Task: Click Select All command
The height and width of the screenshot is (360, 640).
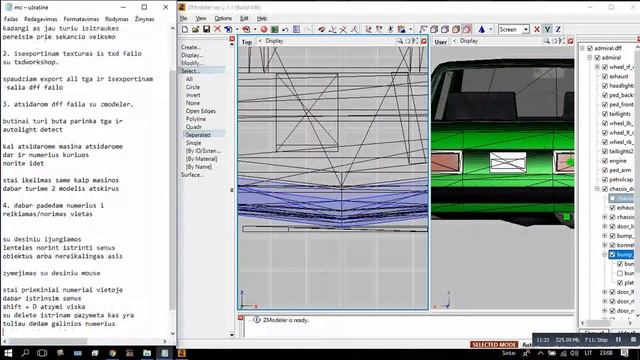Action: [x=189, y=79]
